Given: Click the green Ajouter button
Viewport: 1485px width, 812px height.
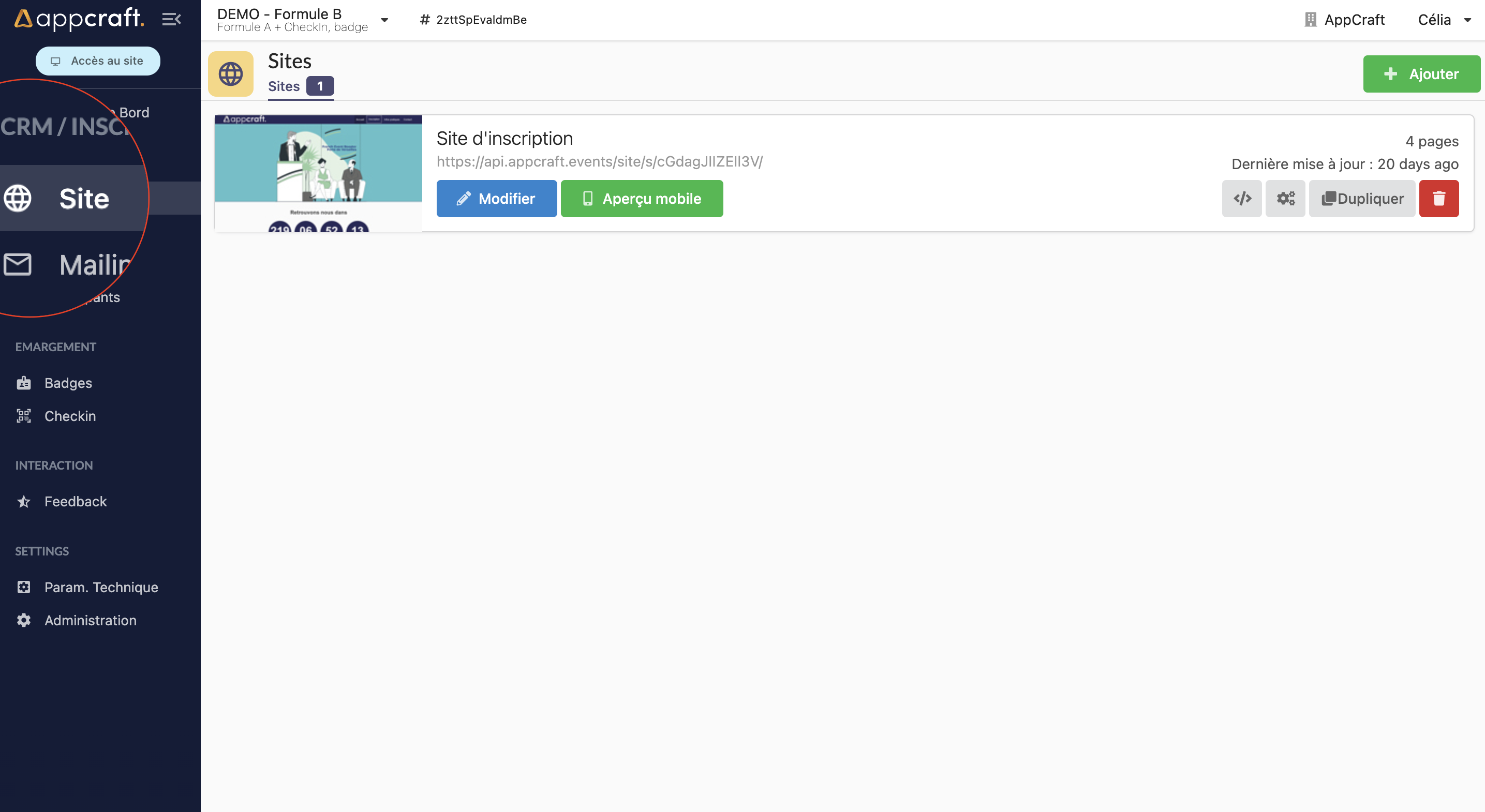Looking at the screenshot, I should coord(1421,74).
